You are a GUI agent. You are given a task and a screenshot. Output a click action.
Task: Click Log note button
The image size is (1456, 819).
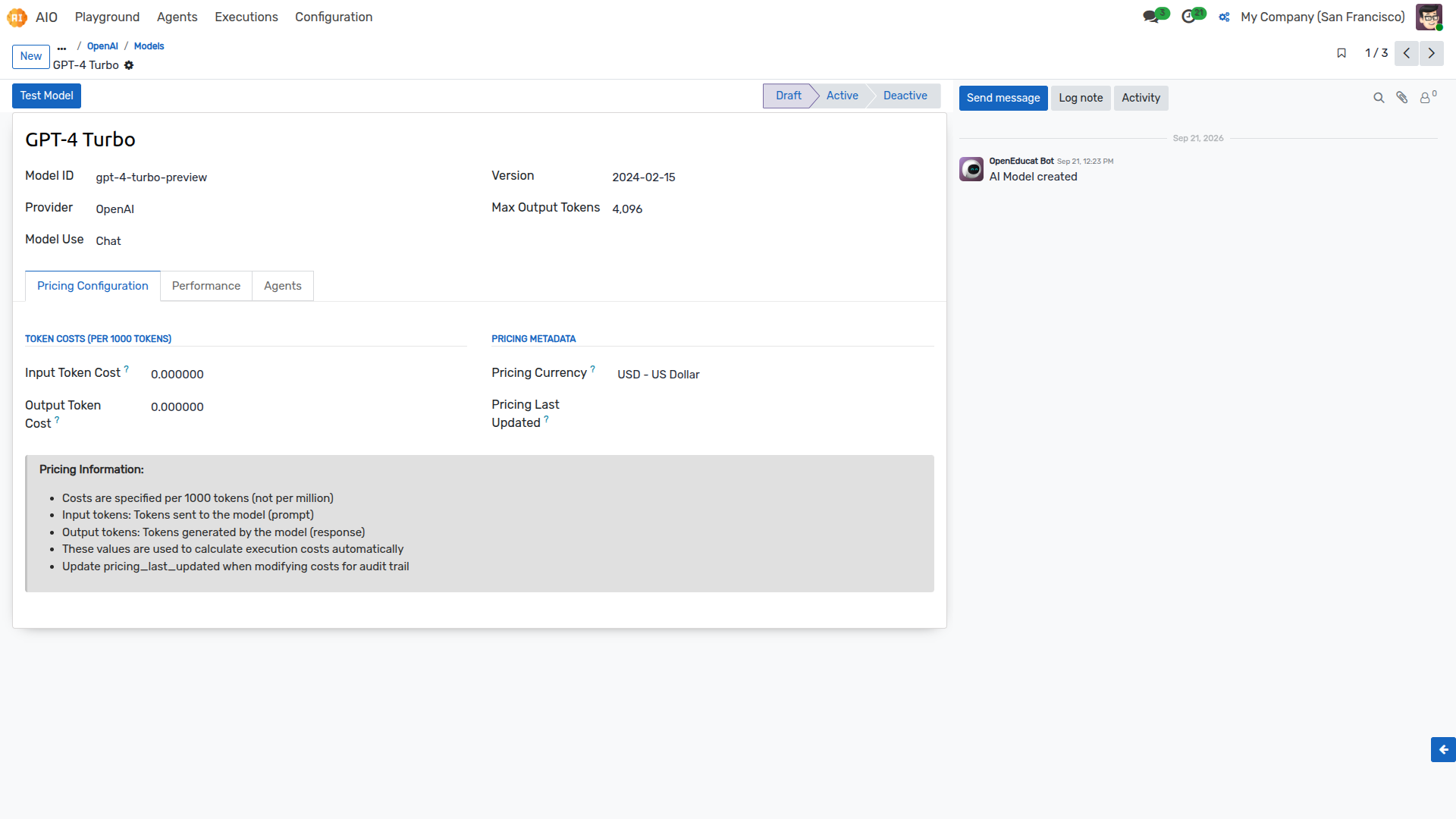(1081, 98)
